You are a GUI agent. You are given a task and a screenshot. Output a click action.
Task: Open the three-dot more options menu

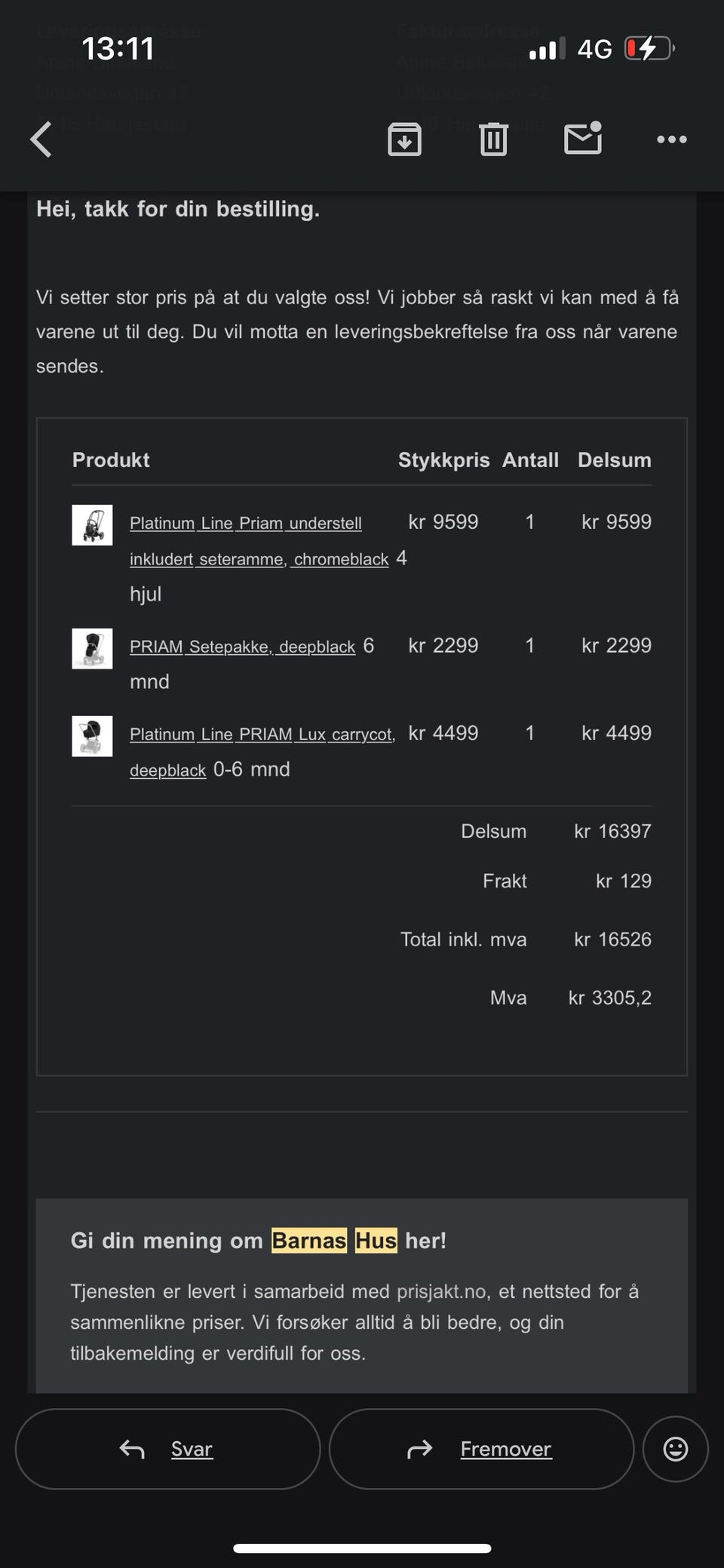[x=671, y=140]
